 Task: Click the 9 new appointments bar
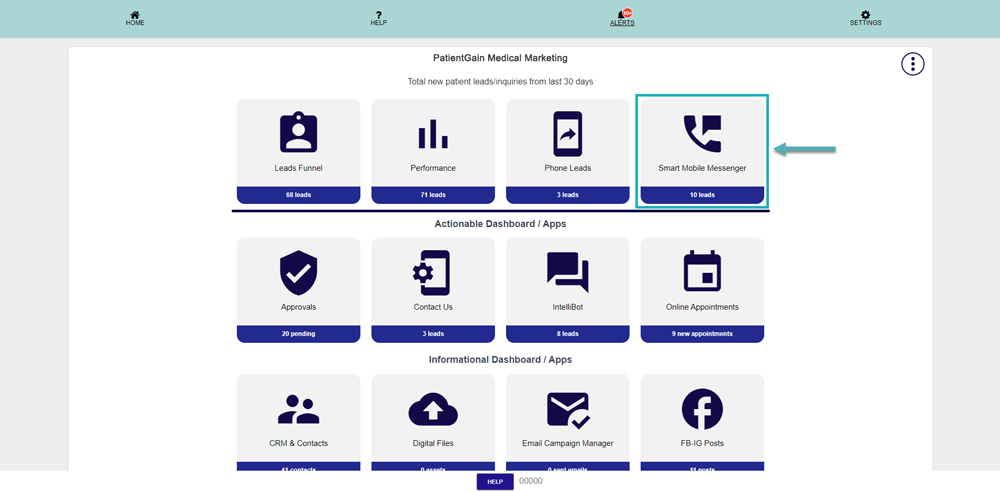tap(702, 334)
